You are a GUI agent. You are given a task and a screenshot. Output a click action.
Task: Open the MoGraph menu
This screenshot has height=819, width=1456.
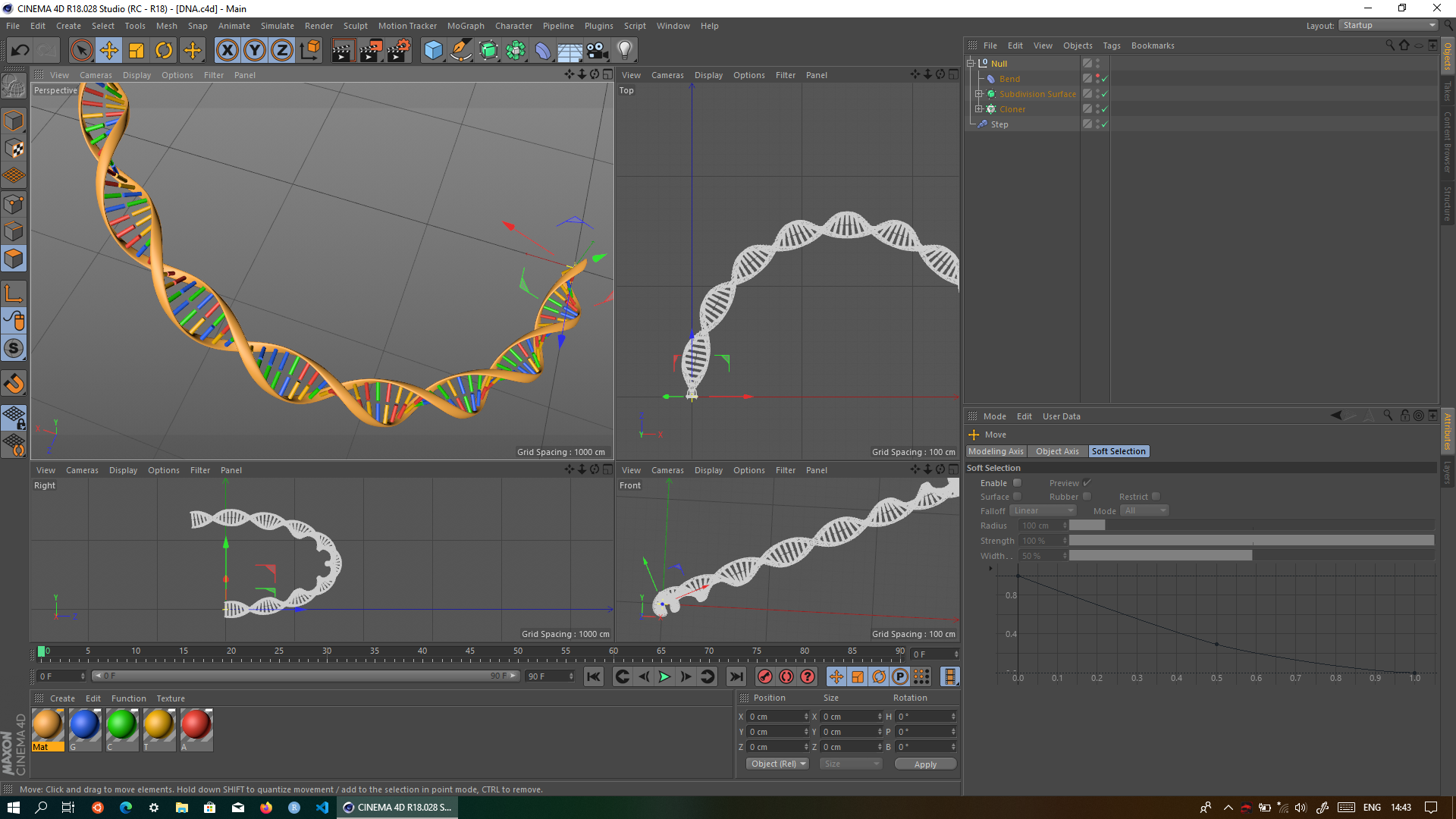click(x=466, y=26)
